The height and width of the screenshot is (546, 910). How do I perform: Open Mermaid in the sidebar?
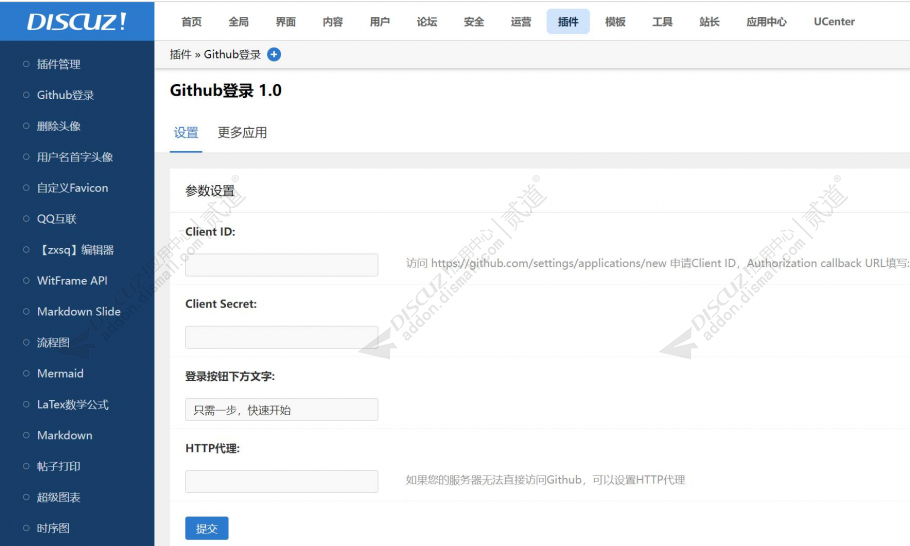click(x=60, y=374)
